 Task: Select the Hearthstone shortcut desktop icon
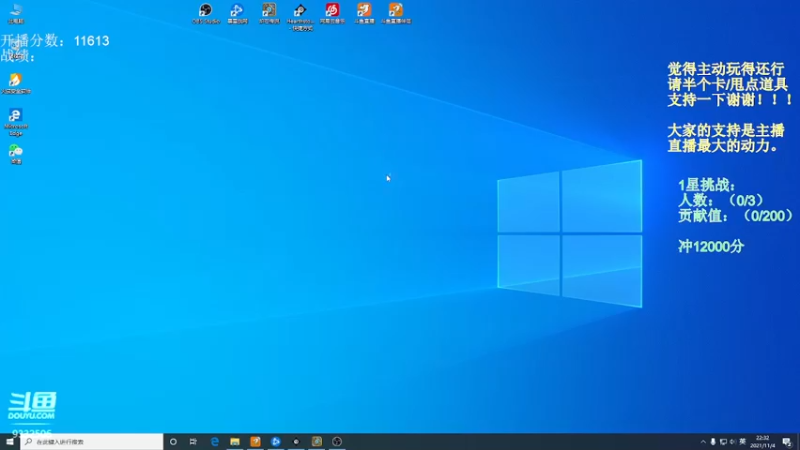(300, 17)
